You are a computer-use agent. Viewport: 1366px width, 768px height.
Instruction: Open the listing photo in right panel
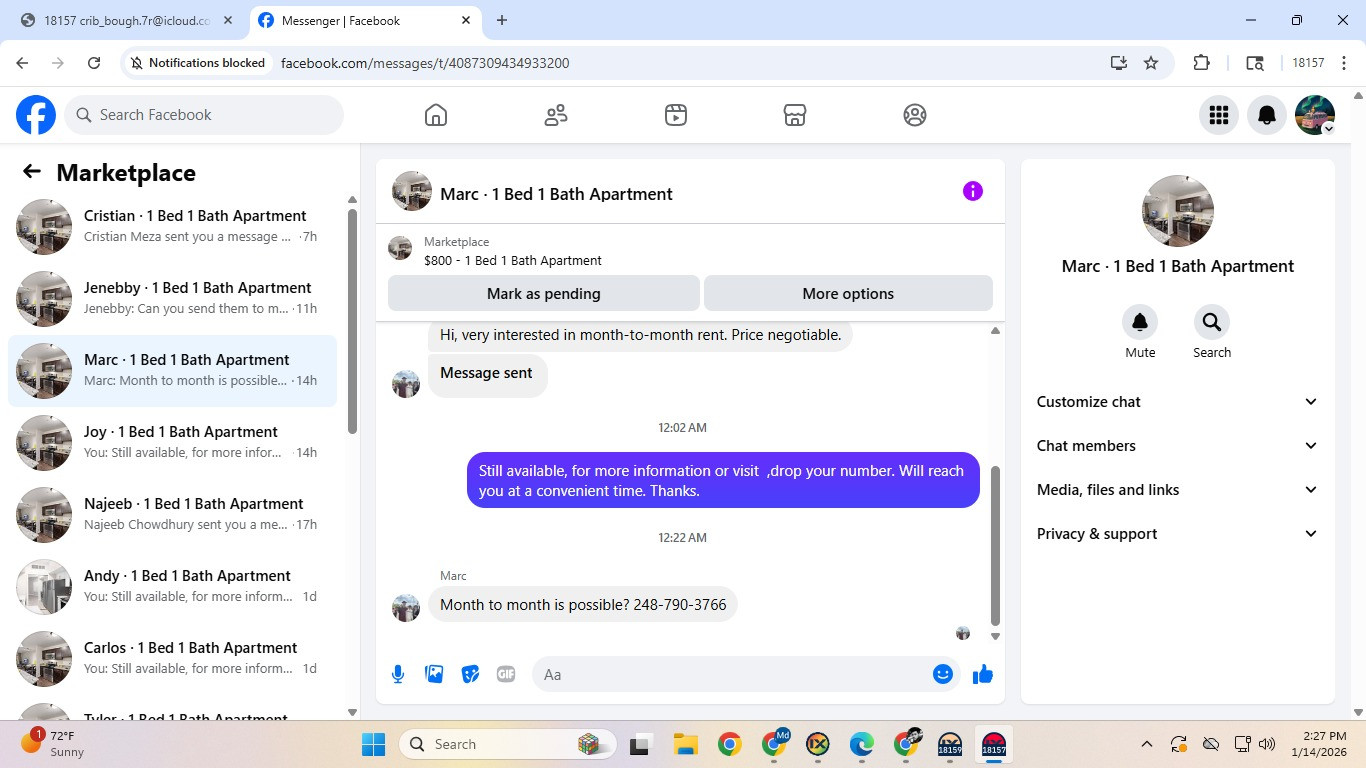click(1178, 211)
